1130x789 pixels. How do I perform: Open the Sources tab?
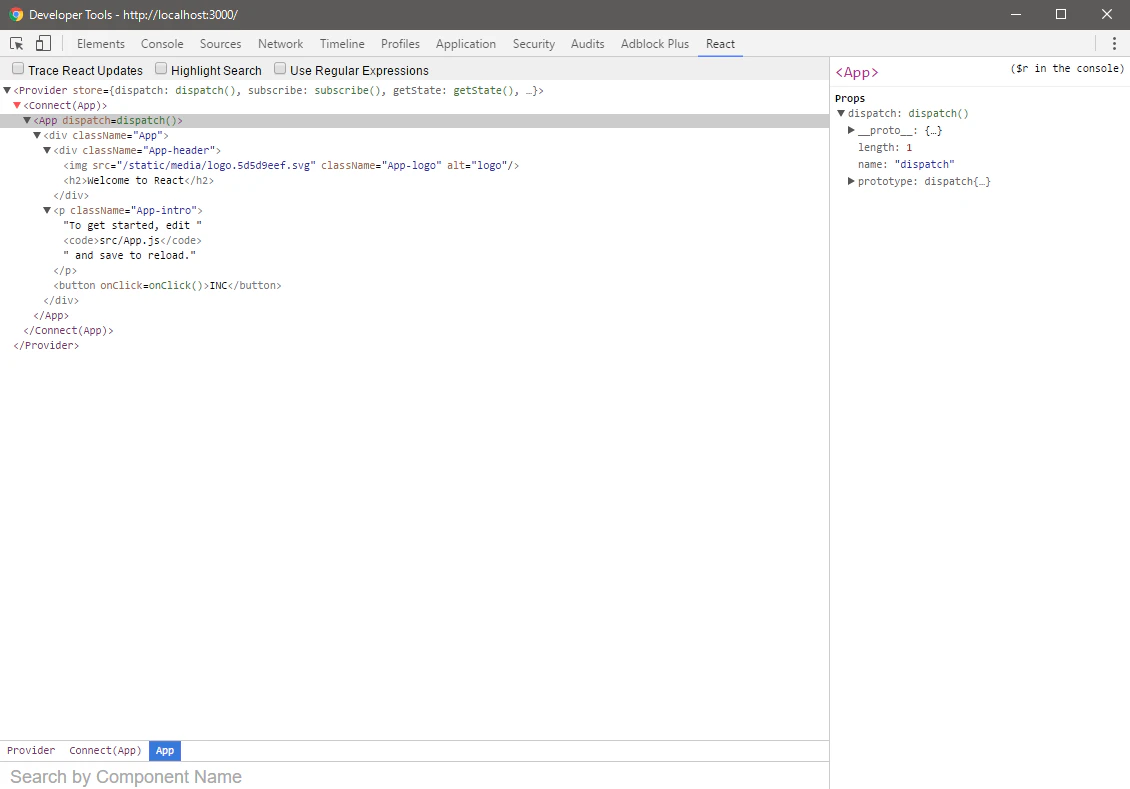point(221,44)
